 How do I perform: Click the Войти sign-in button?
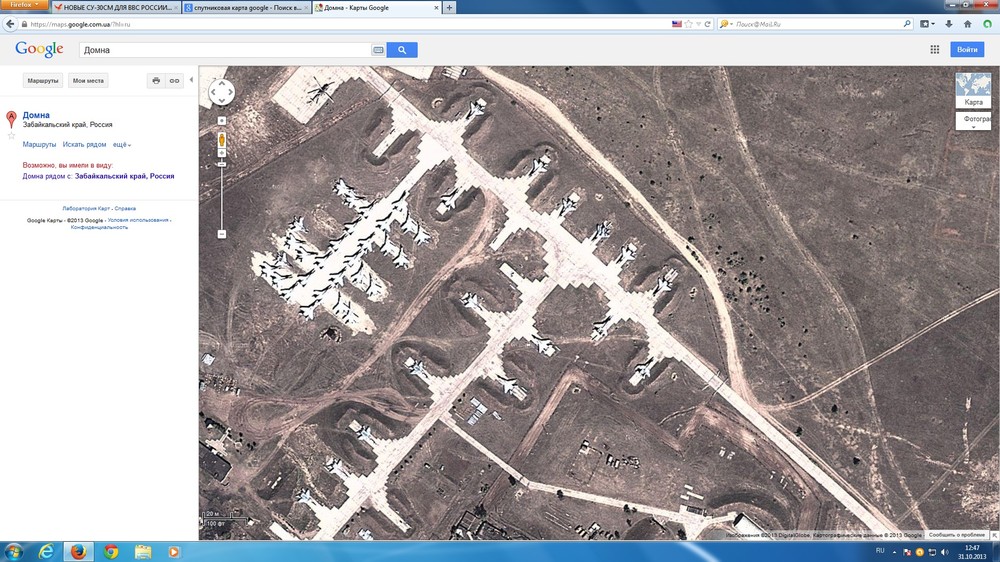pos(967,50)
